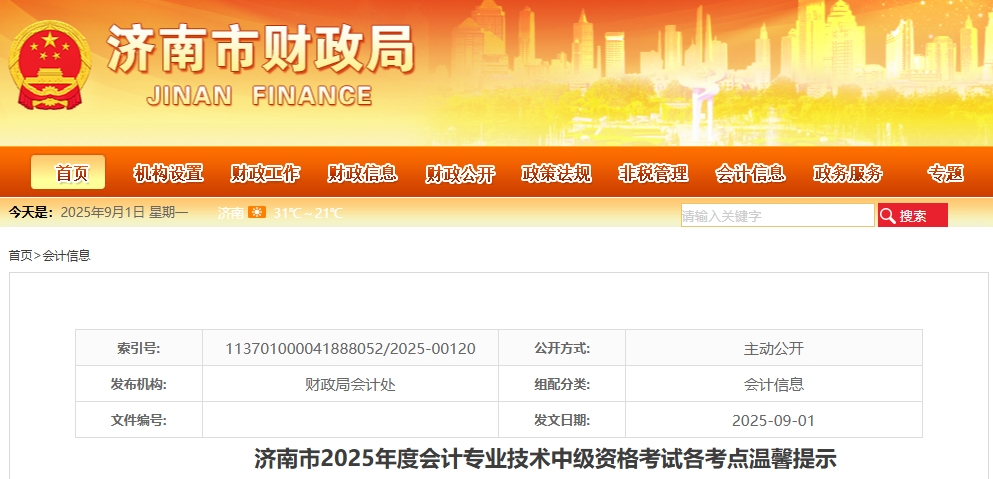Click the magnifier icon in search button
The width and height of the screenshot is (993, 479).
(887, 215)
